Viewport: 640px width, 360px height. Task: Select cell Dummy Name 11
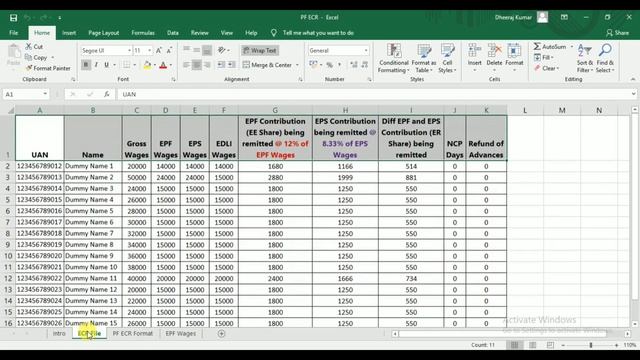(93, 278)
